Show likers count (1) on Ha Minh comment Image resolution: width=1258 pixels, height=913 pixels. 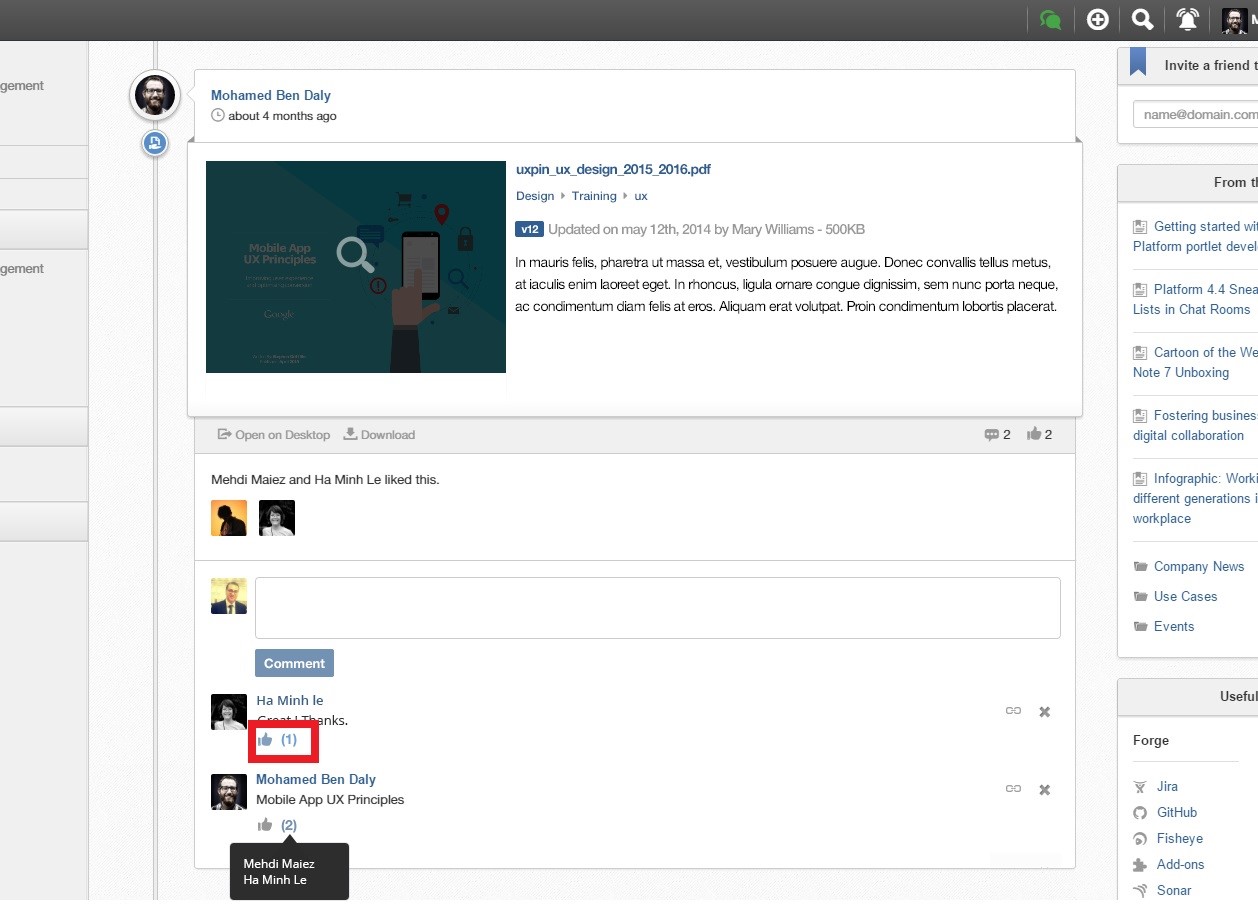tap(289, 740)
